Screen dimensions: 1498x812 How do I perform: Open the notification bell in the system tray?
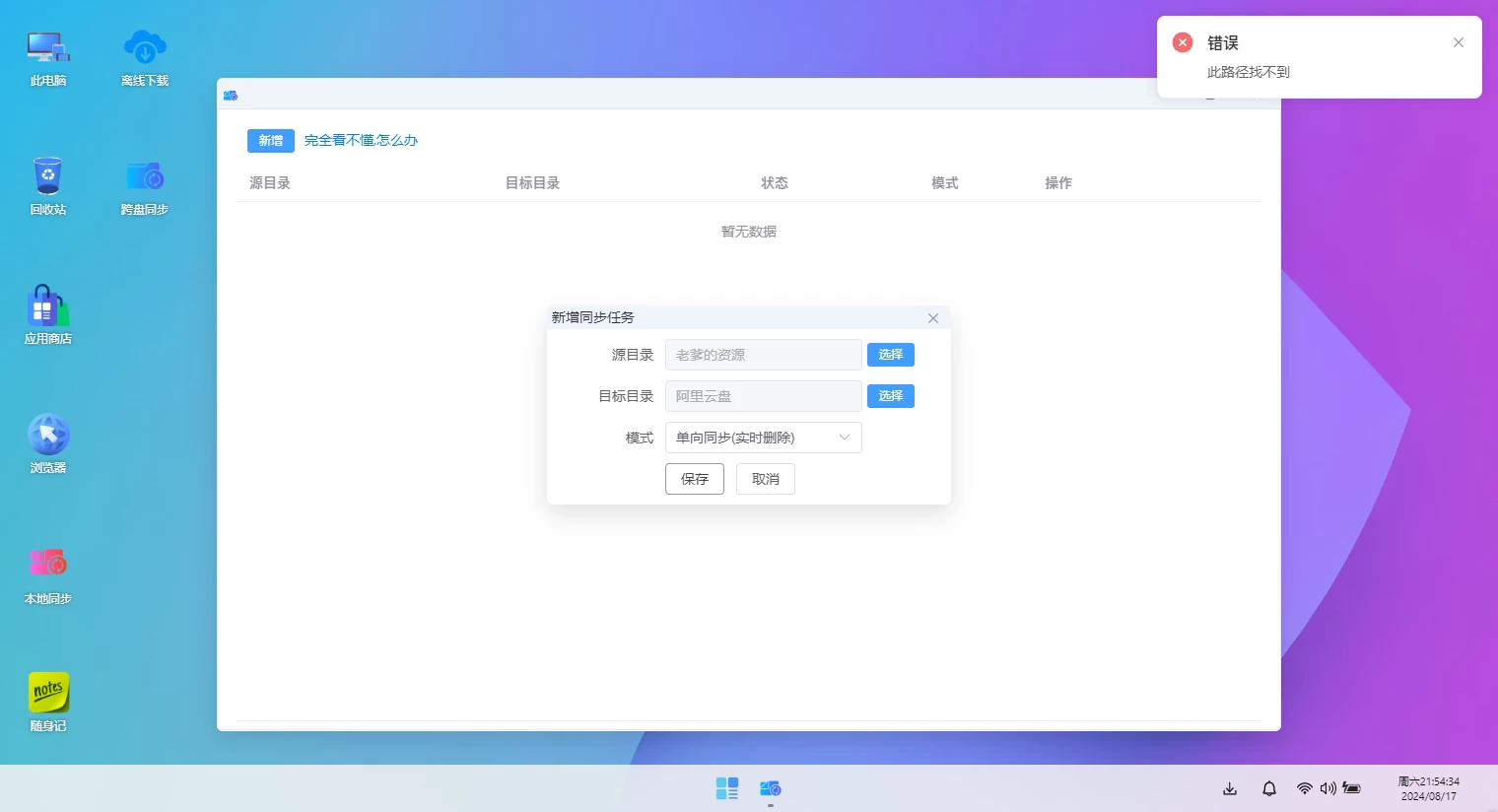coord(1268,788)
